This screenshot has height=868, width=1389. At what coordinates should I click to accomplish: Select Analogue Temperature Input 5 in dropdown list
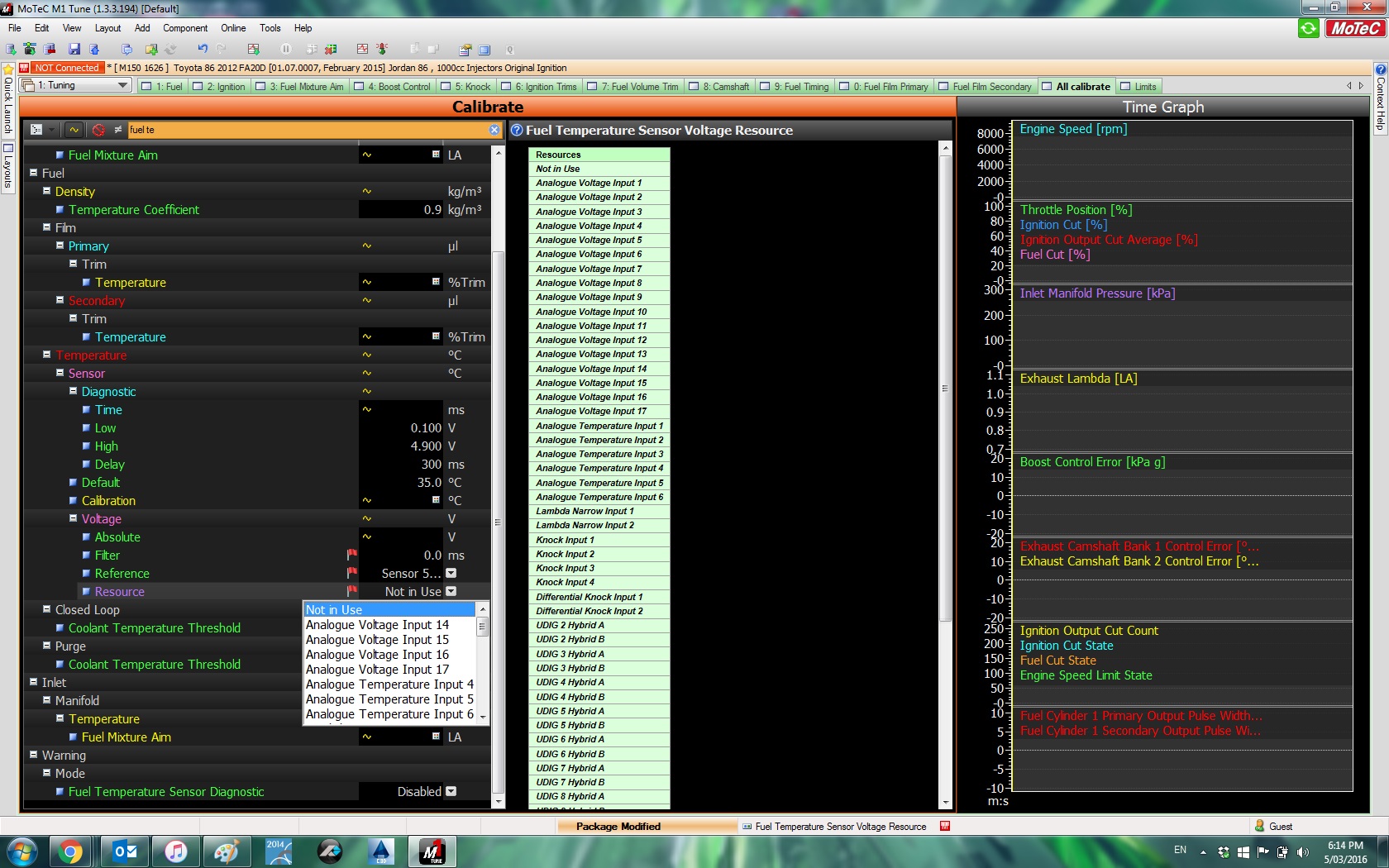(389, 699)
